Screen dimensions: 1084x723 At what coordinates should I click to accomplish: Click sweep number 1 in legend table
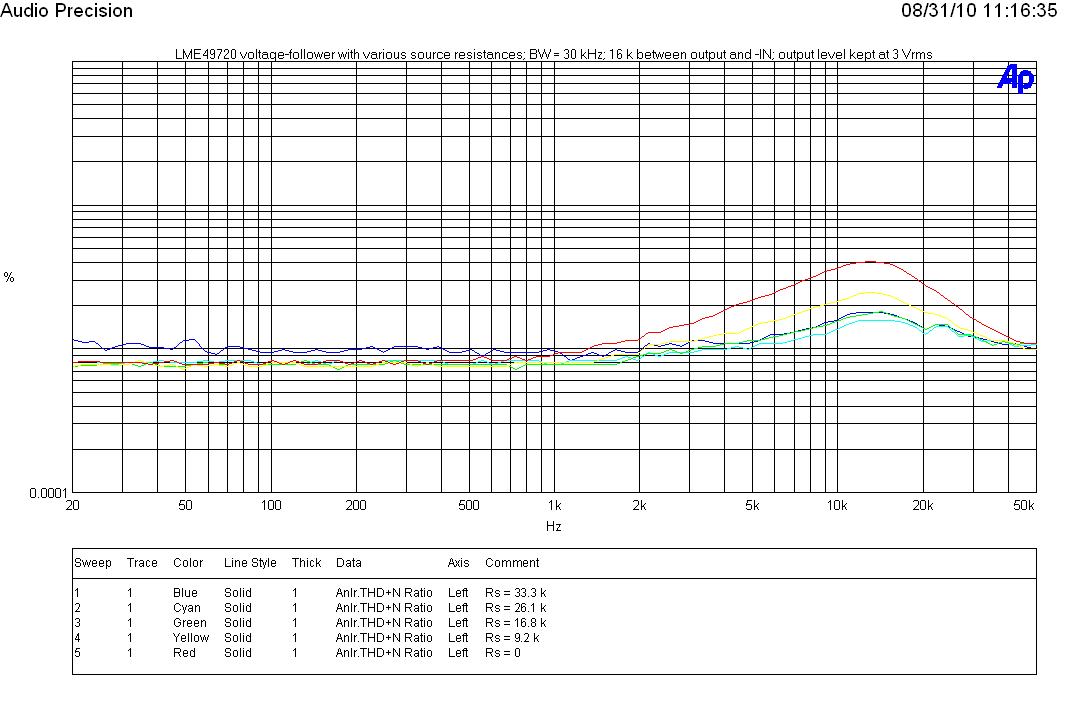coord(77,593)
